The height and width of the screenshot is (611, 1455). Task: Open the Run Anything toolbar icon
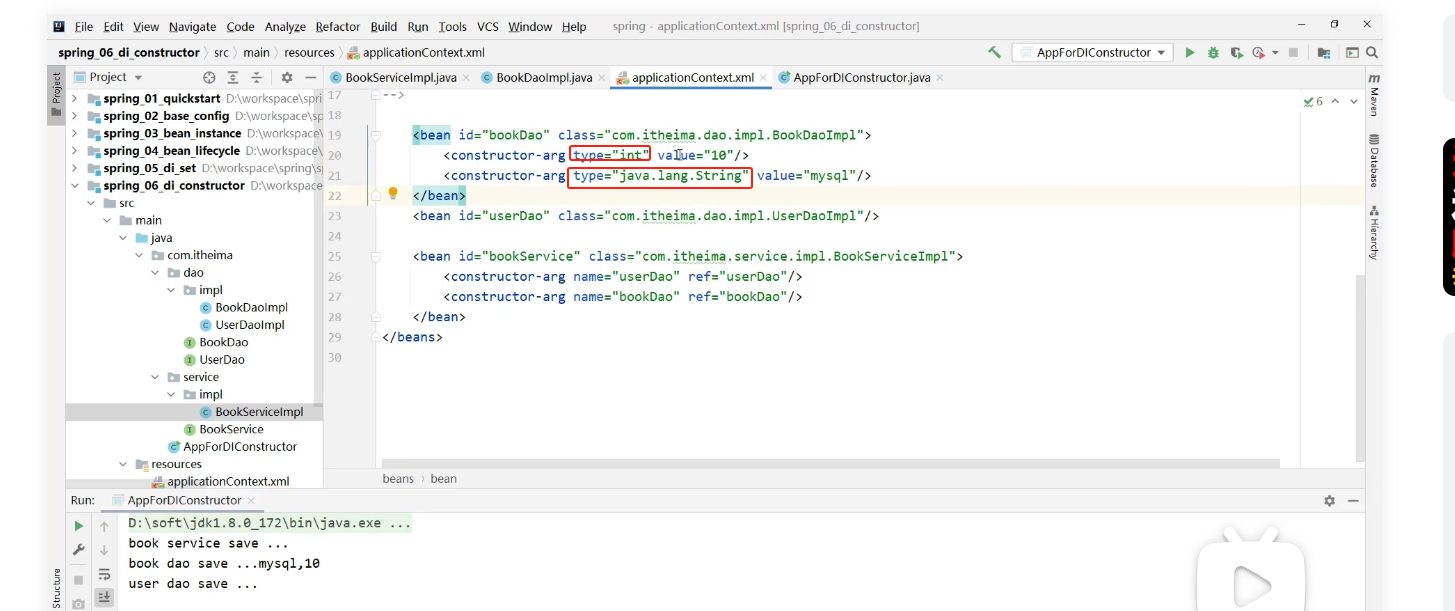(x=1352, y=52)
